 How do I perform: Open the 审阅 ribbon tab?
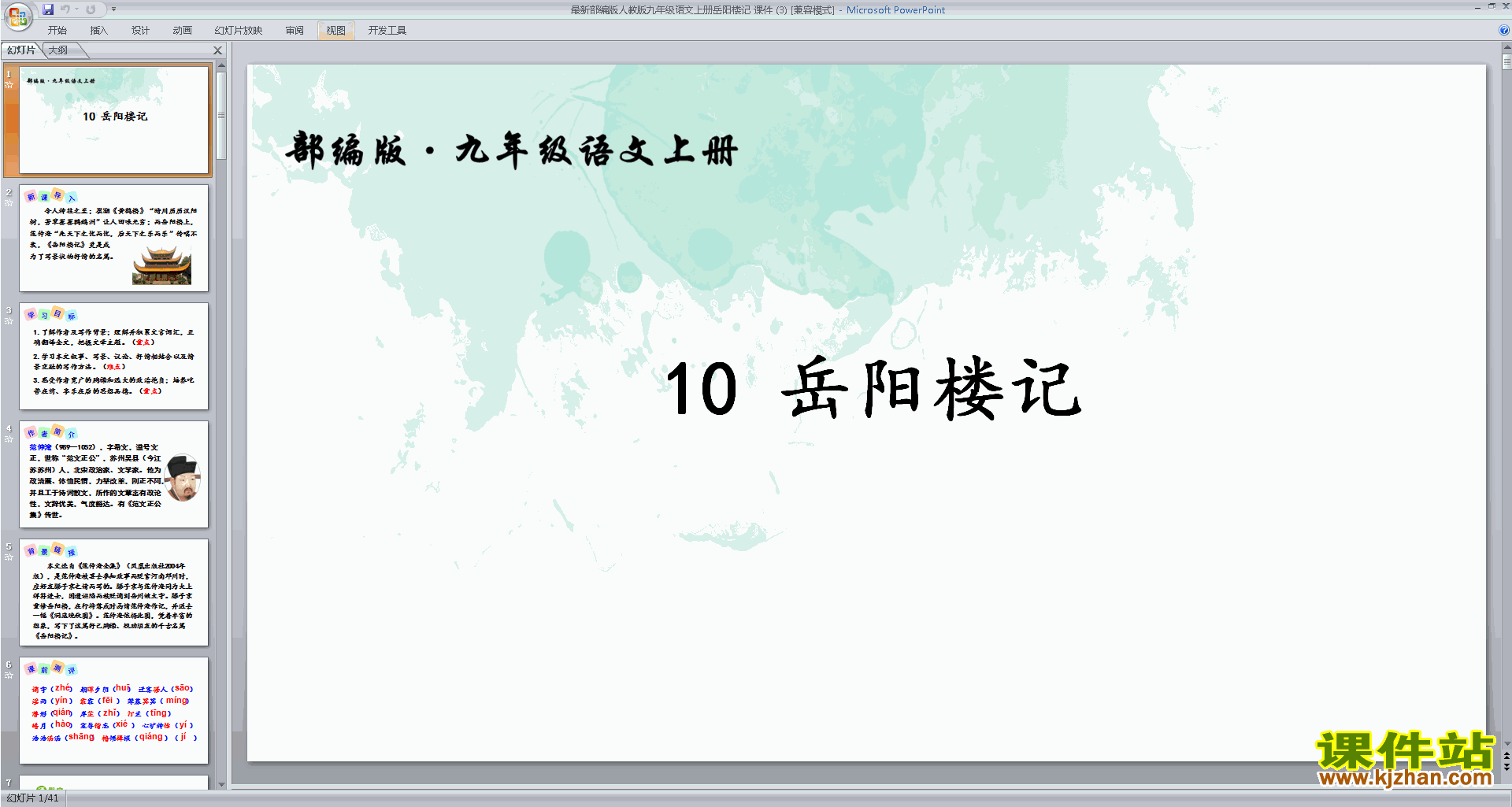click(295, 31)
